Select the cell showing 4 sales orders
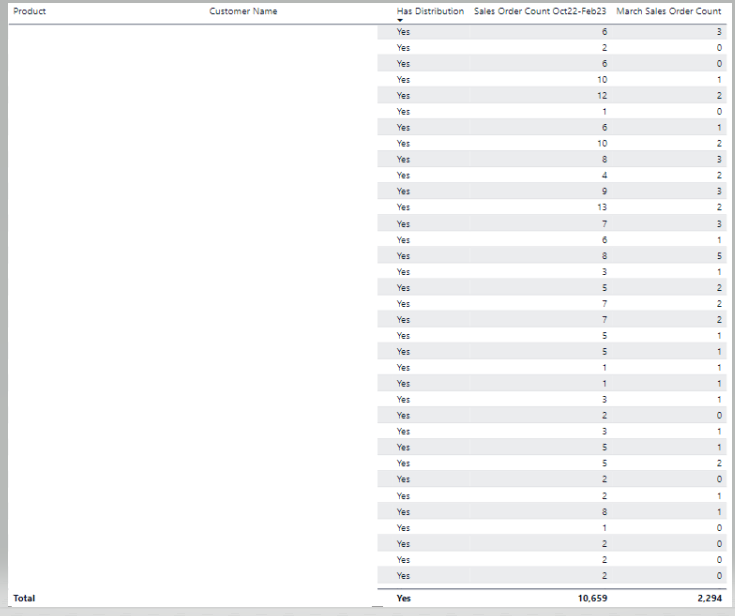This screenshot has width=735, height=616. (x=604, y=175)
